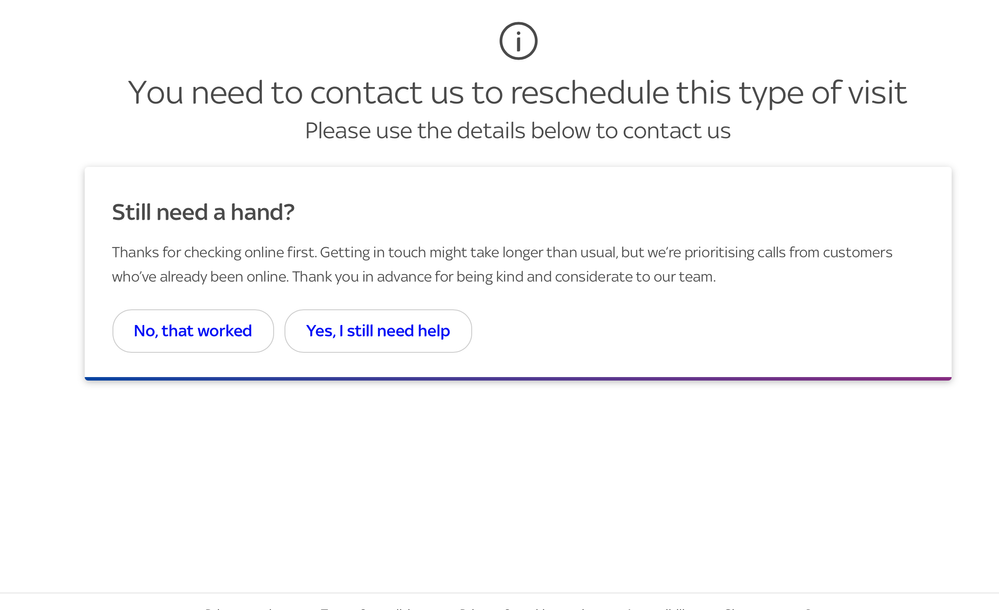Click the blue-purple gradient bar under the card
The image size is (999, 610).
518,379
